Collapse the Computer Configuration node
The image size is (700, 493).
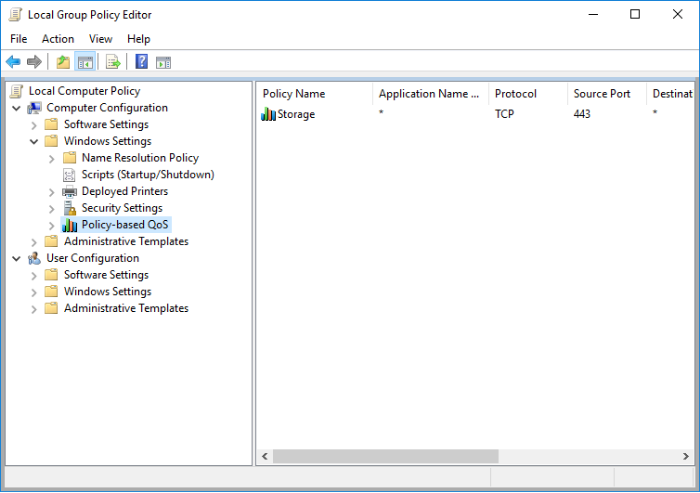[x=16, y=108]
